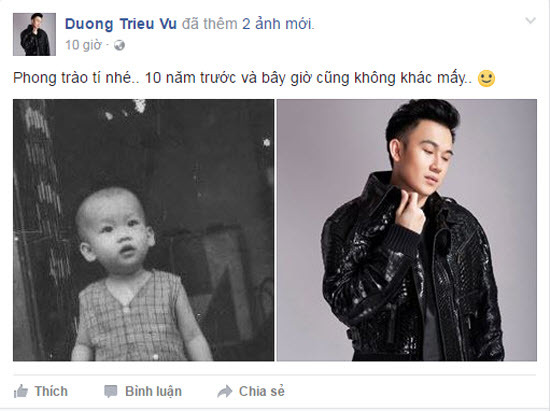
Task: Click the globe public privacy icon
Action: point(119,45)
